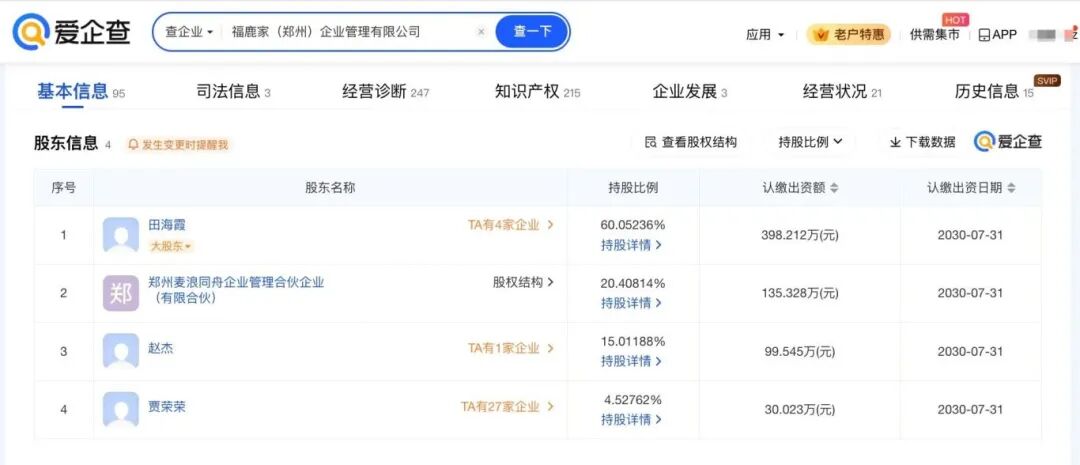The width and height of the screenshot is (1080, 465).
Task: Expand the 查企业 search type dropdown
Action: coord(188,32)
